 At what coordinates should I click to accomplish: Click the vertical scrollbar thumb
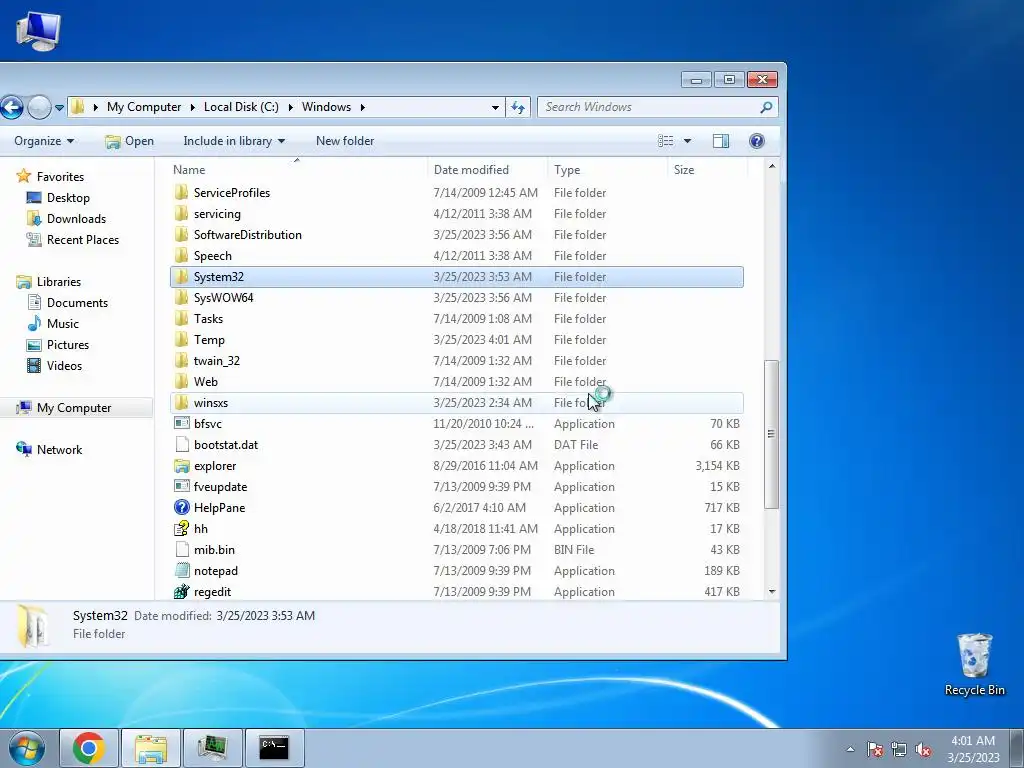[x=771, y=434]
